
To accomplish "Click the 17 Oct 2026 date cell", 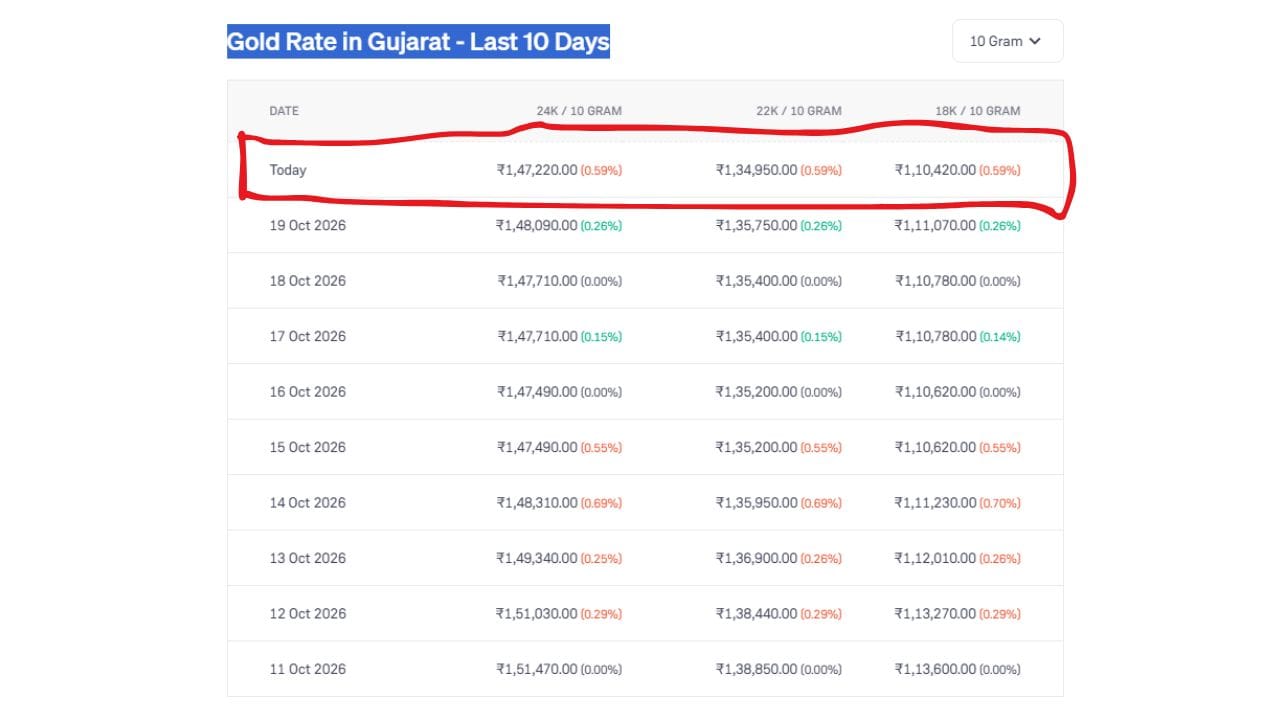I will click(308, 337).
